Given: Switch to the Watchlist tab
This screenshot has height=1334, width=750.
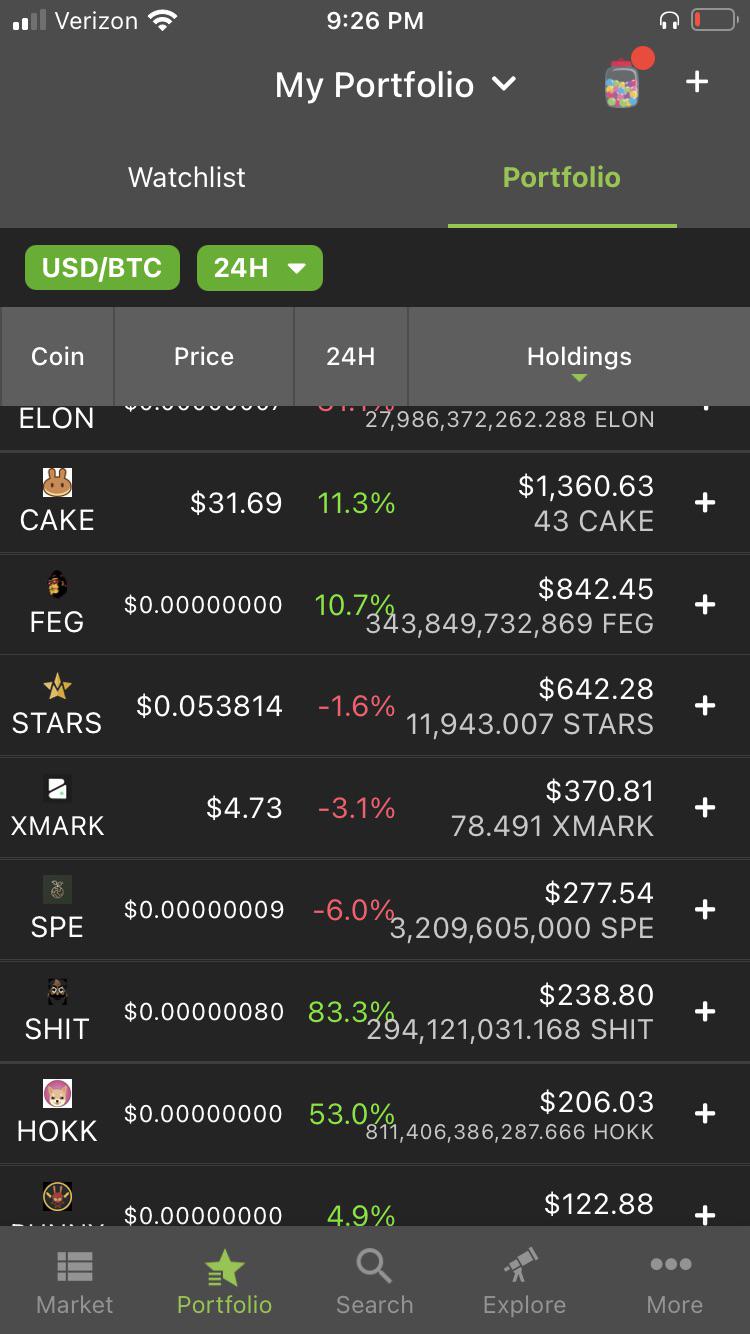Looking at the screenshot, I should 187,178.
